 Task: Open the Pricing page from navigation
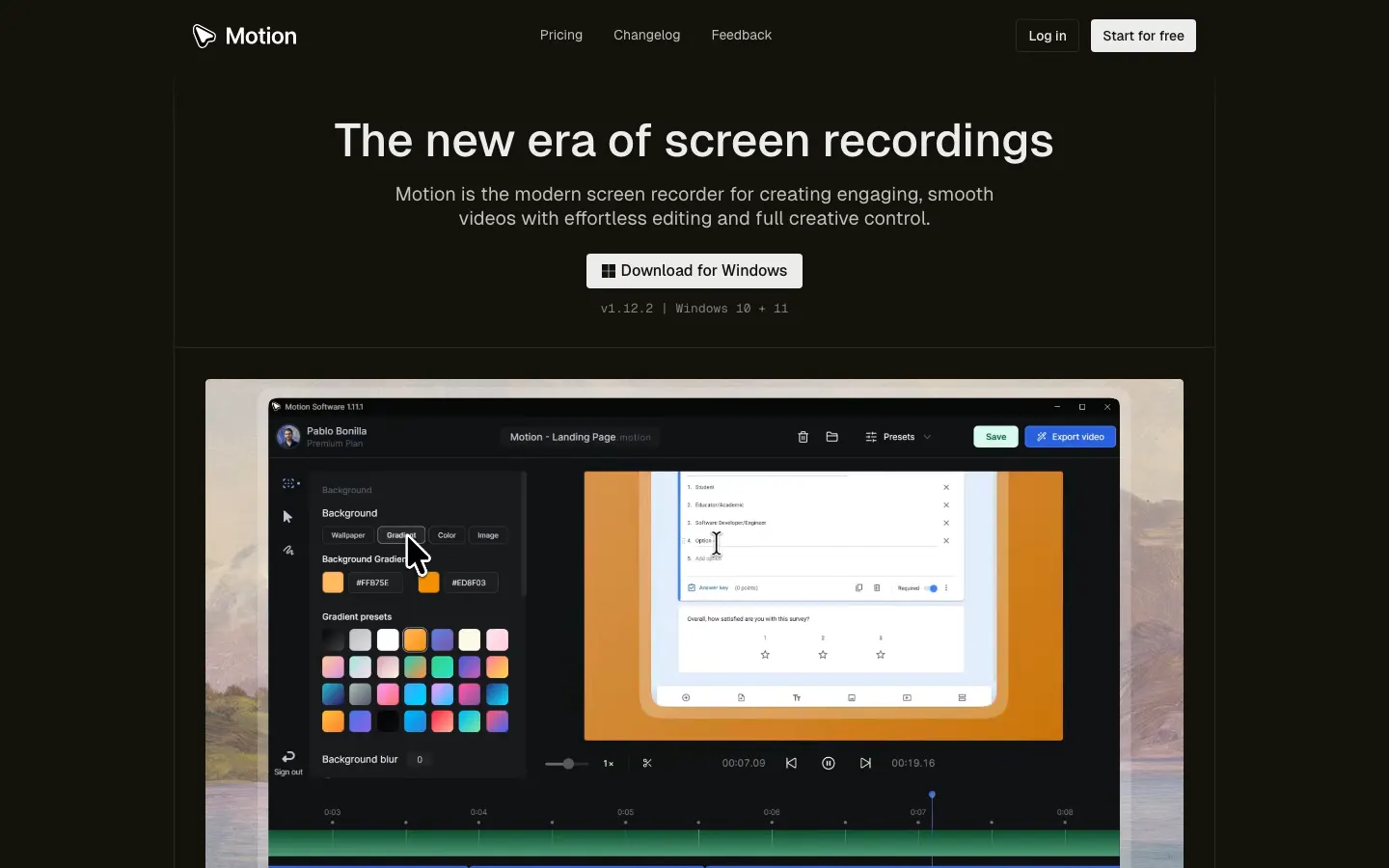[561, 35]
